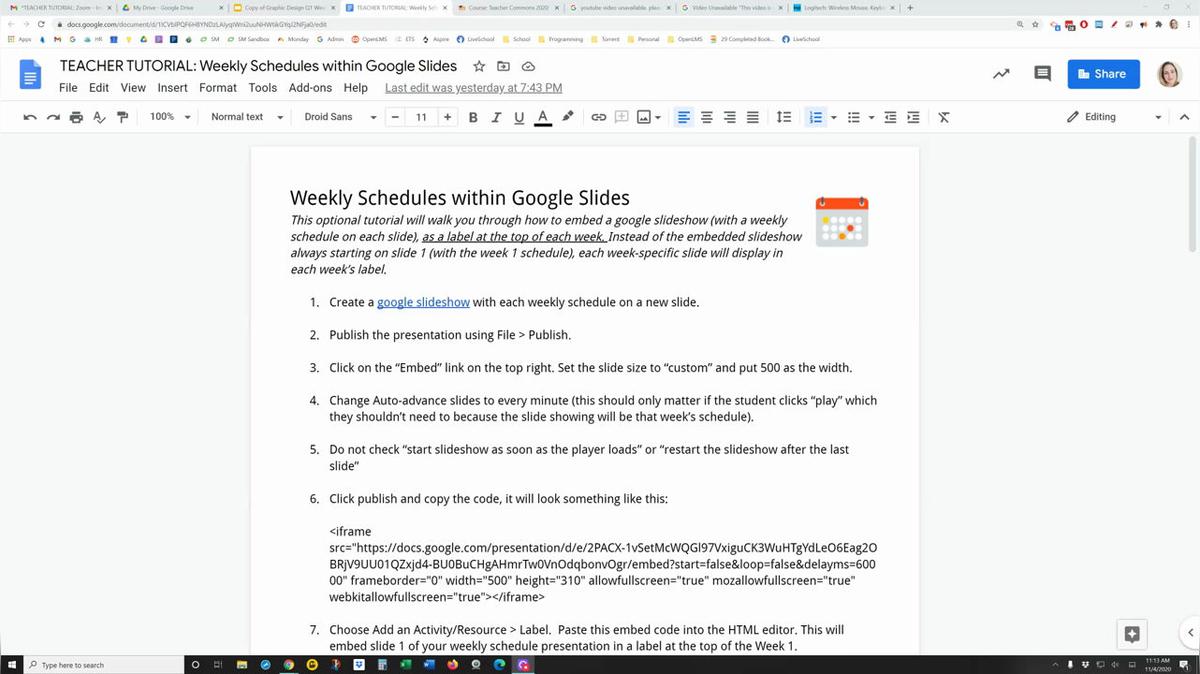
Task: Open the View menu
Action: pos(133,88)
